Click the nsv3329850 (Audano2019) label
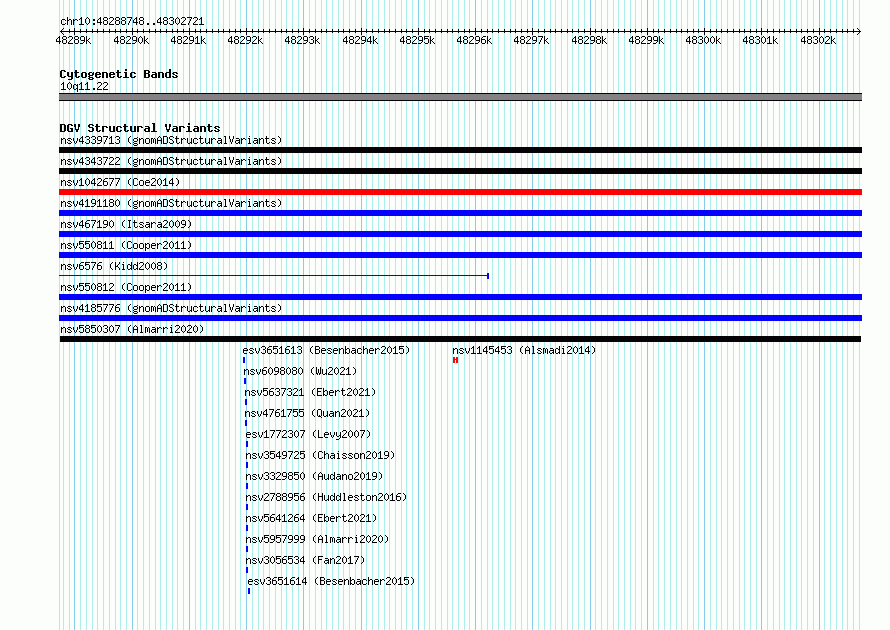The image size is (890, 630). [314, 476]
